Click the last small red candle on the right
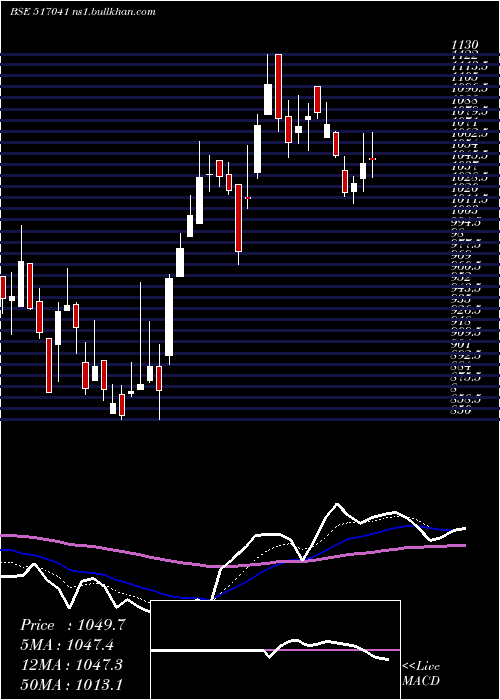 coord(372,159)
